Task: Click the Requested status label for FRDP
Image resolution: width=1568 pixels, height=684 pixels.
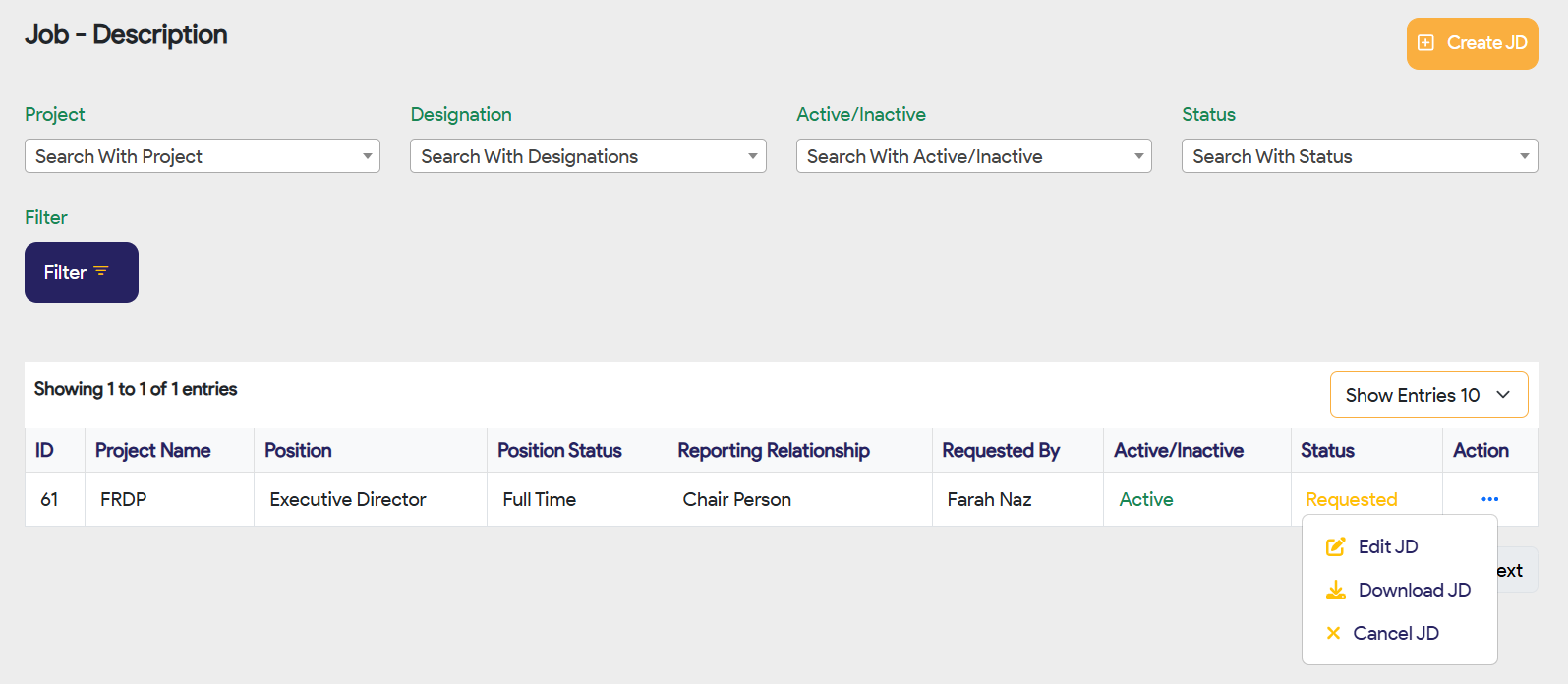Action: [1352, 499]
